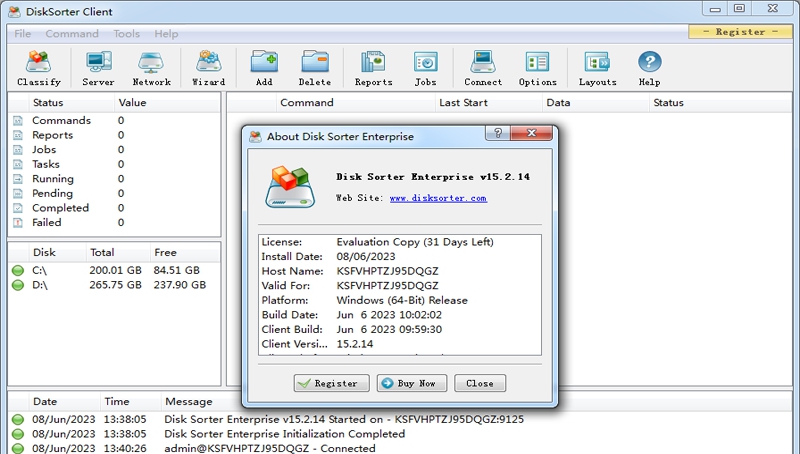Image resolution: width=800 pixels, height=454 pixels.
Task: Click the '265.75 GB' total value
Action: [115, 285]
